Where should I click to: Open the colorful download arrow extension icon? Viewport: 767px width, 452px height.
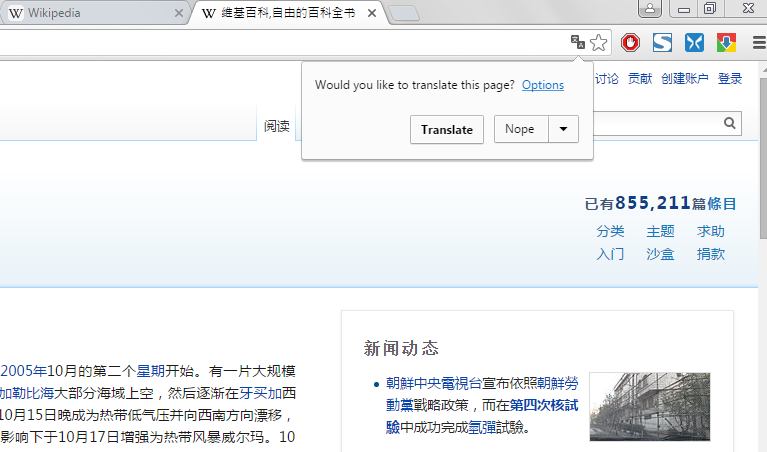(726, 43)
